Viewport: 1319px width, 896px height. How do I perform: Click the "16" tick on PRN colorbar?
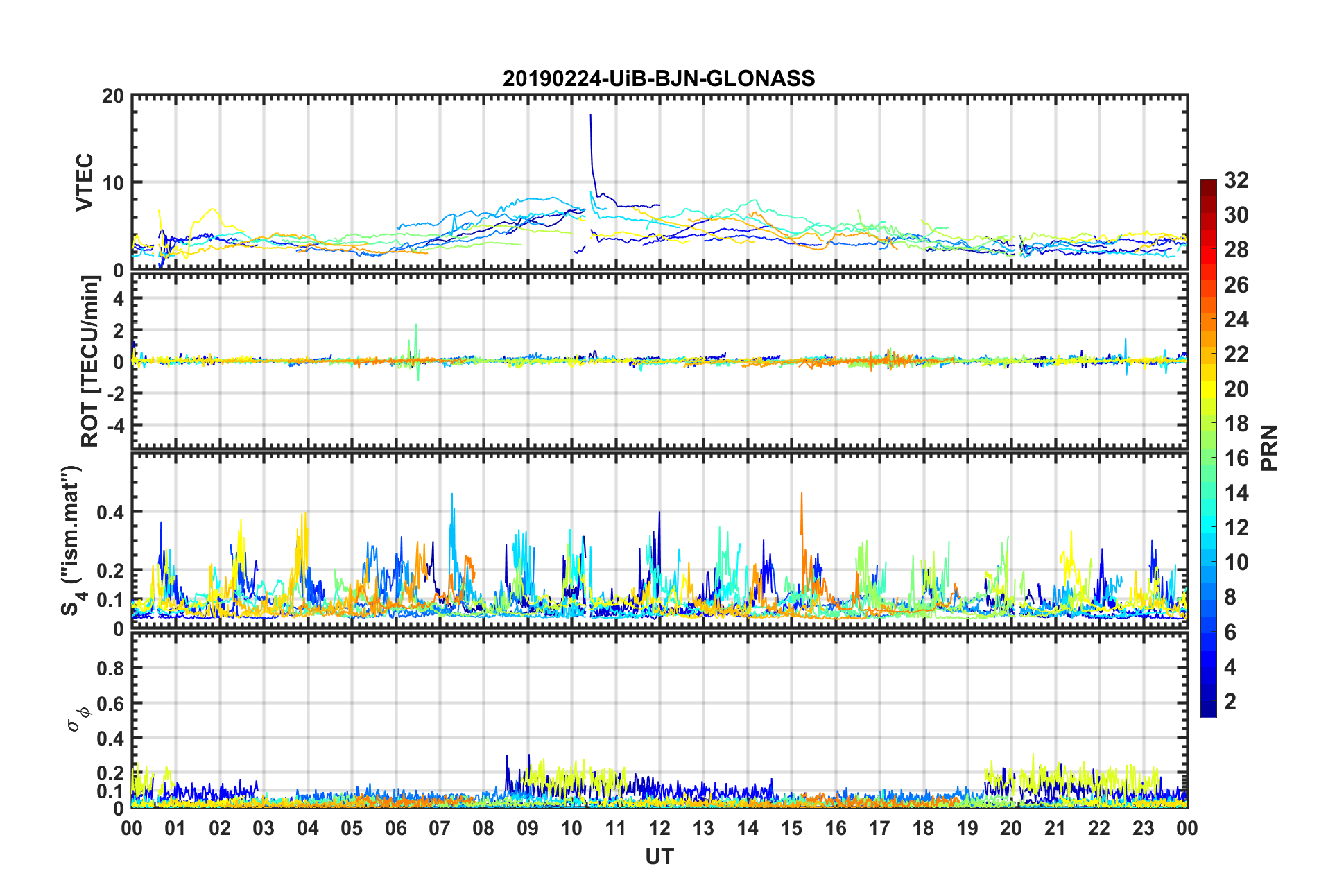coord(1236,458)
